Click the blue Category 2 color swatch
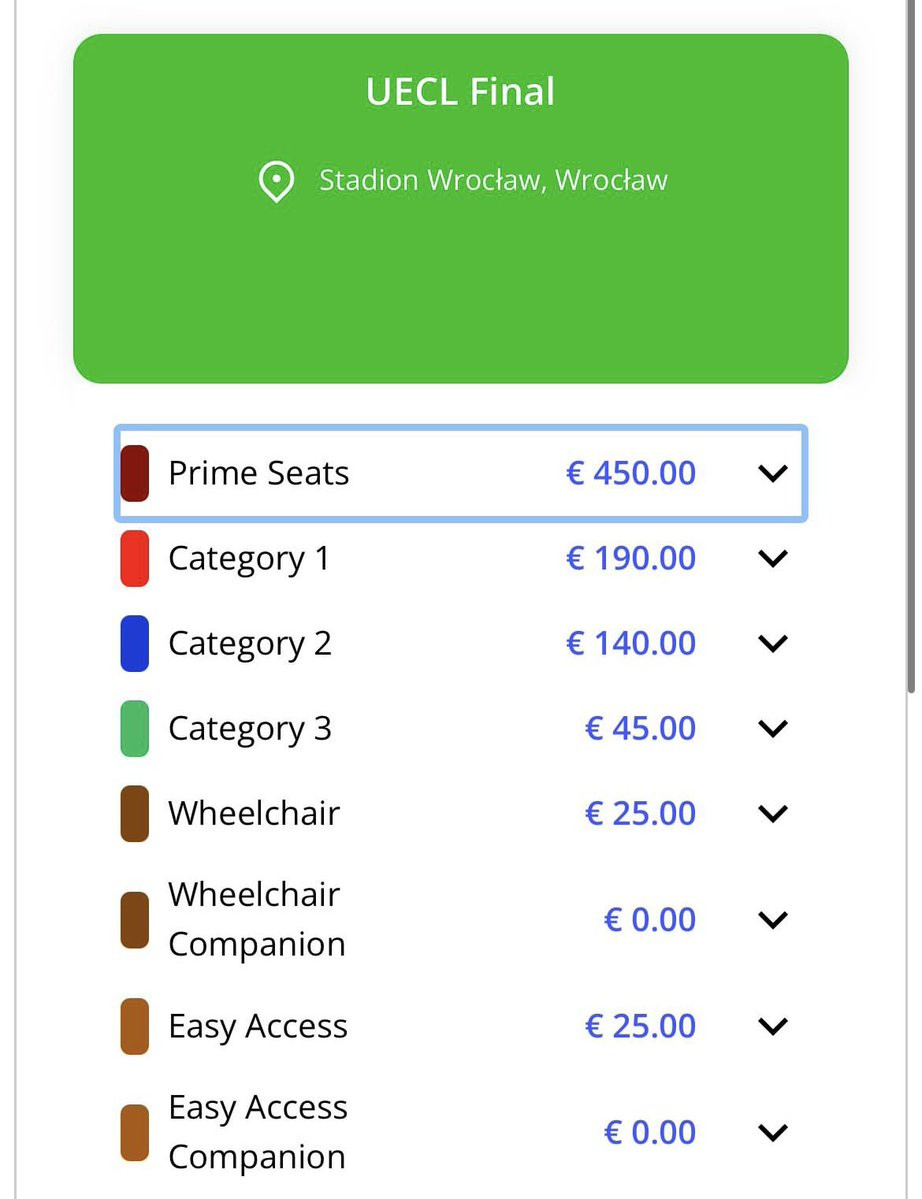The height and width of the screenshot is (1199, 922). click(x=135, y=643)
